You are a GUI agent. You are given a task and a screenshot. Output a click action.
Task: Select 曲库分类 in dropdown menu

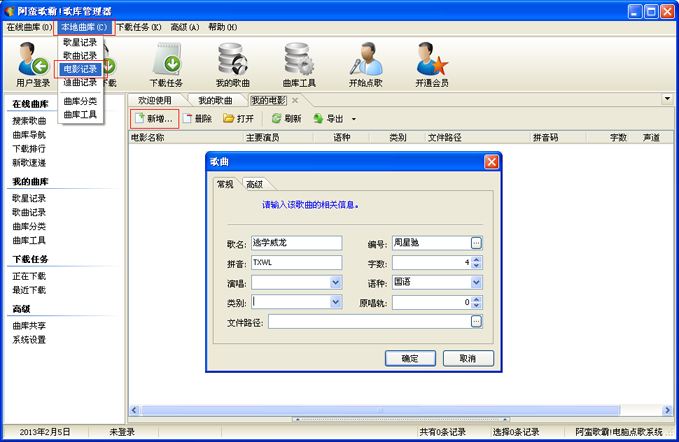80,101
